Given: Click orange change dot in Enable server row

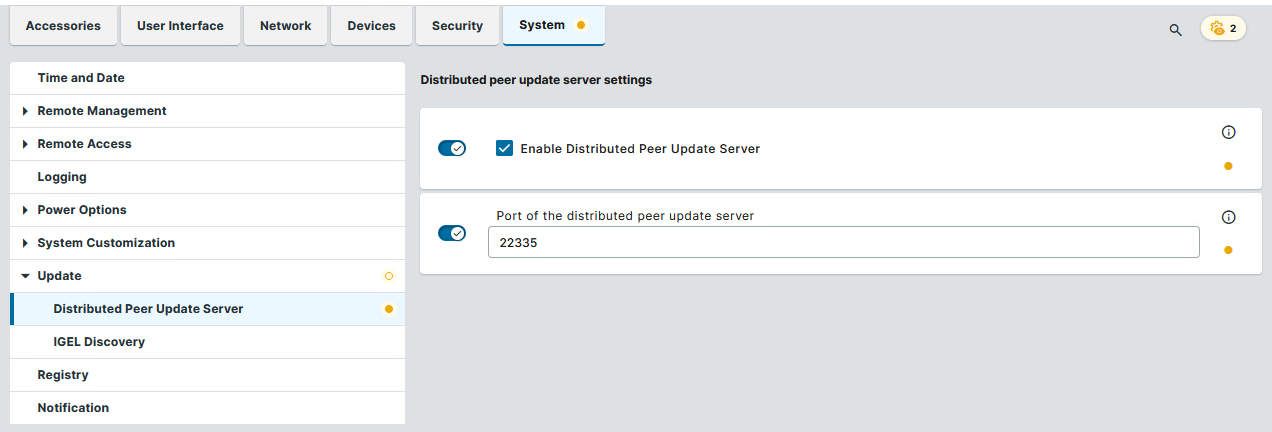Looking at the screenshot, I should coord(1228,166).
